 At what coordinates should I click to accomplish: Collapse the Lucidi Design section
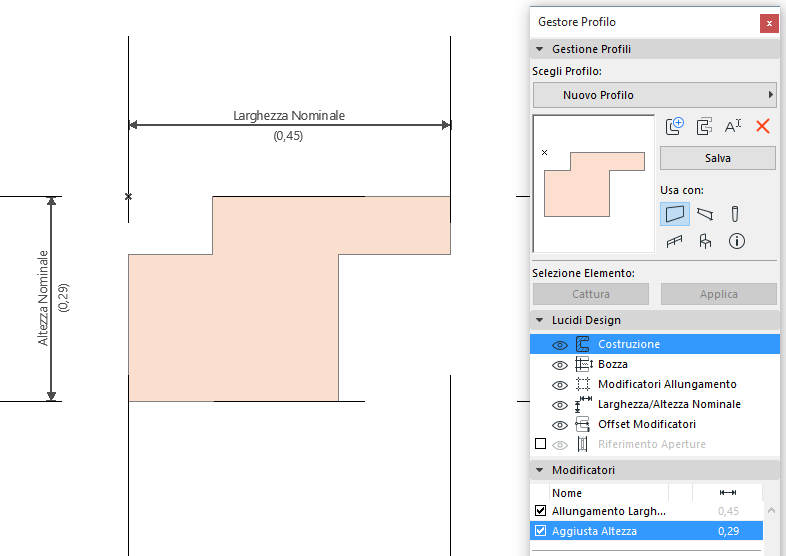tap(539, 320)
